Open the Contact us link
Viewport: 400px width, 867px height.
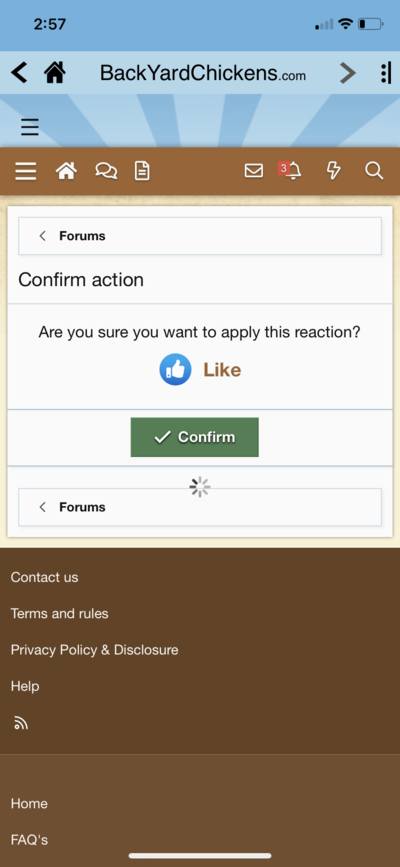point(44,577)
